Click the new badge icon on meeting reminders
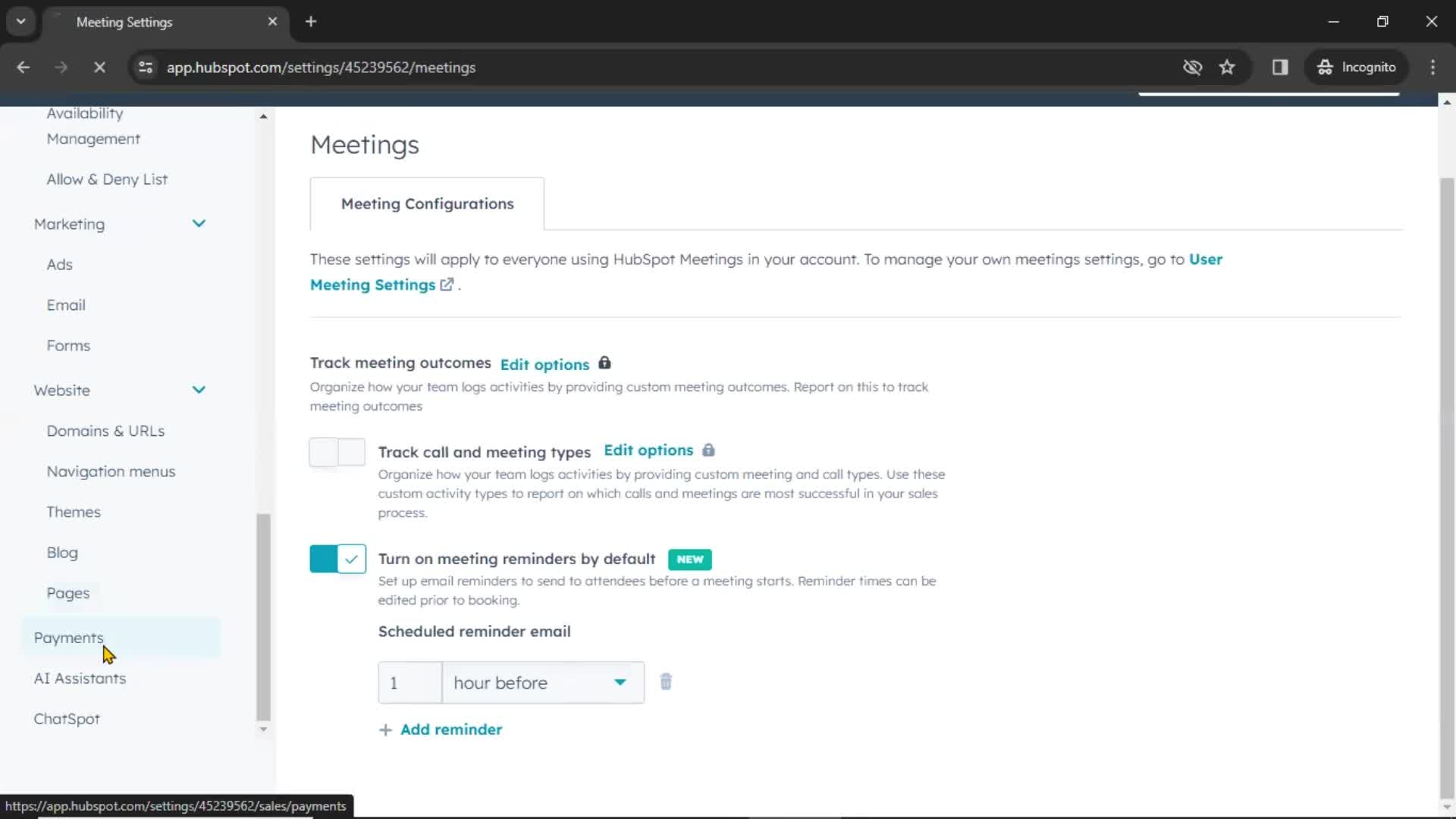Viewport: 1456px width, 819px height. coord(690,559)
